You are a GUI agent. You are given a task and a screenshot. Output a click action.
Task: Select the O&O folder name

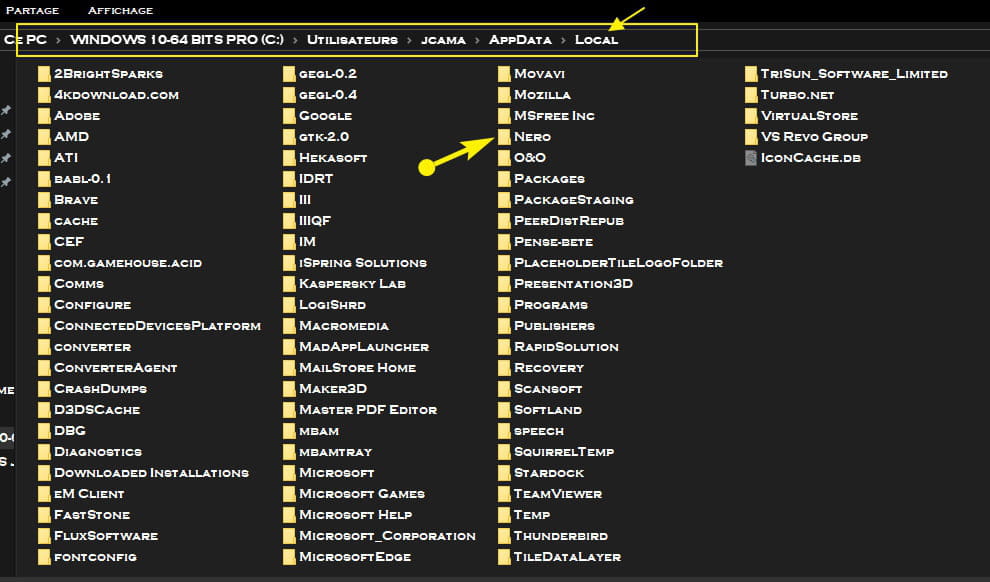tap(530, 158)
